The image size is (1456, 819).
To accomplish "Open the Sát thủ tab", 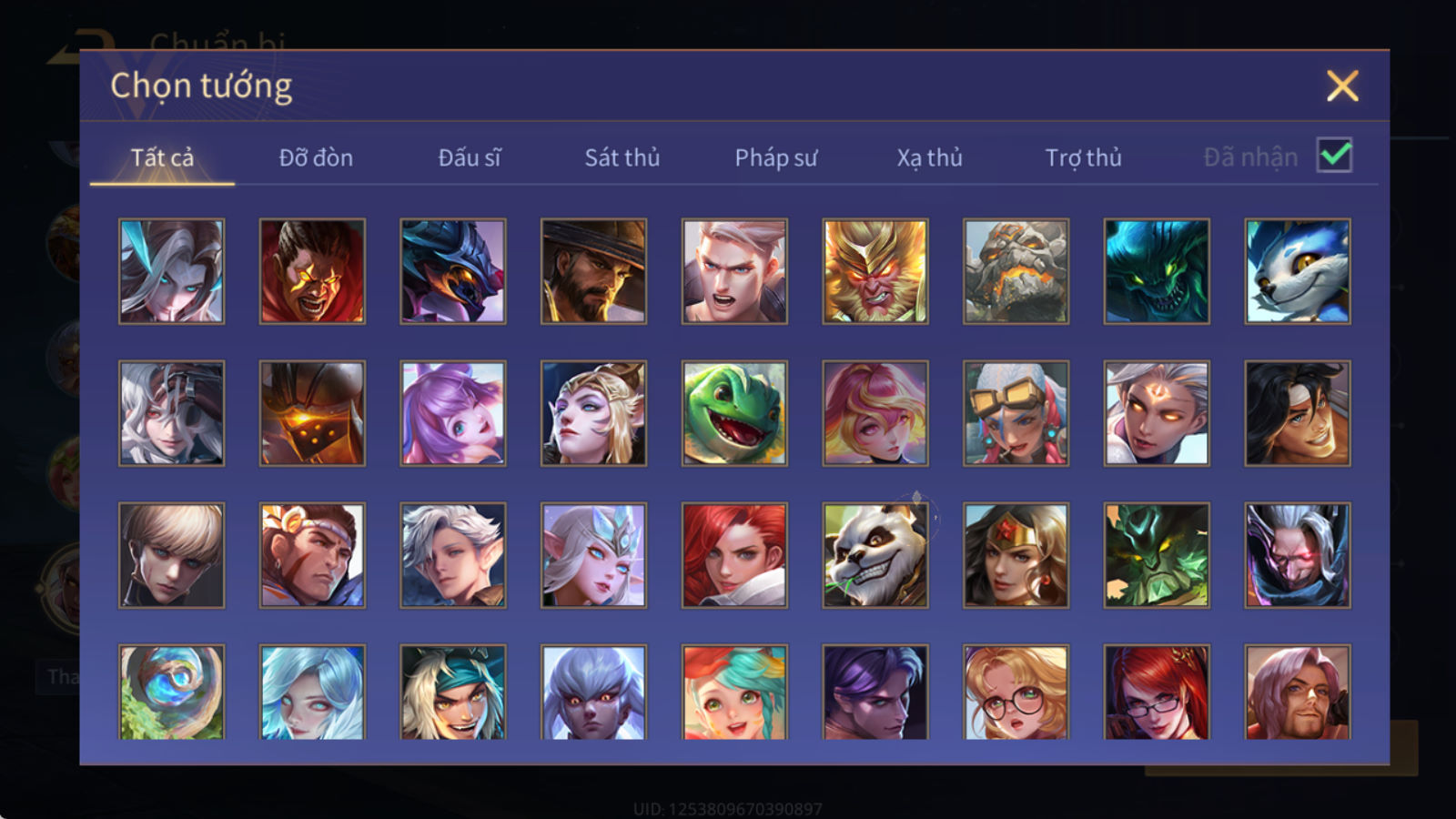I will pyautogui.click(x=622, y=157).
